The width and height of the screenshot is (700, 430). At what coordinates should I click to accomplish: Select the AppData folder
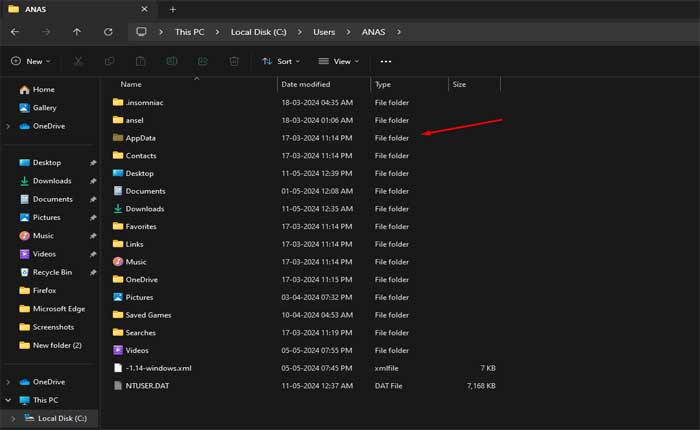(140, 138)
